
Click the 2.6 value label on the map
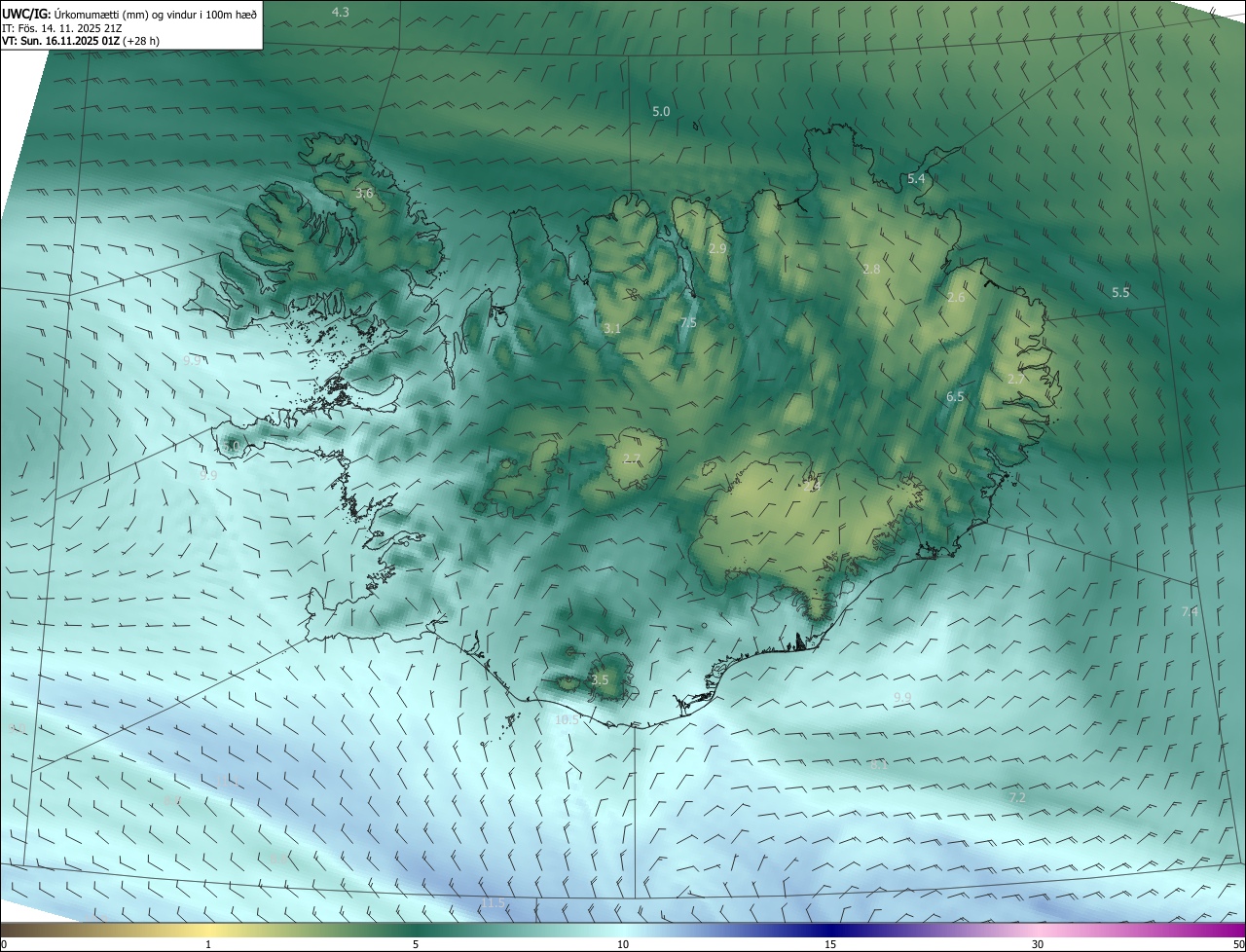coord(956,298)
